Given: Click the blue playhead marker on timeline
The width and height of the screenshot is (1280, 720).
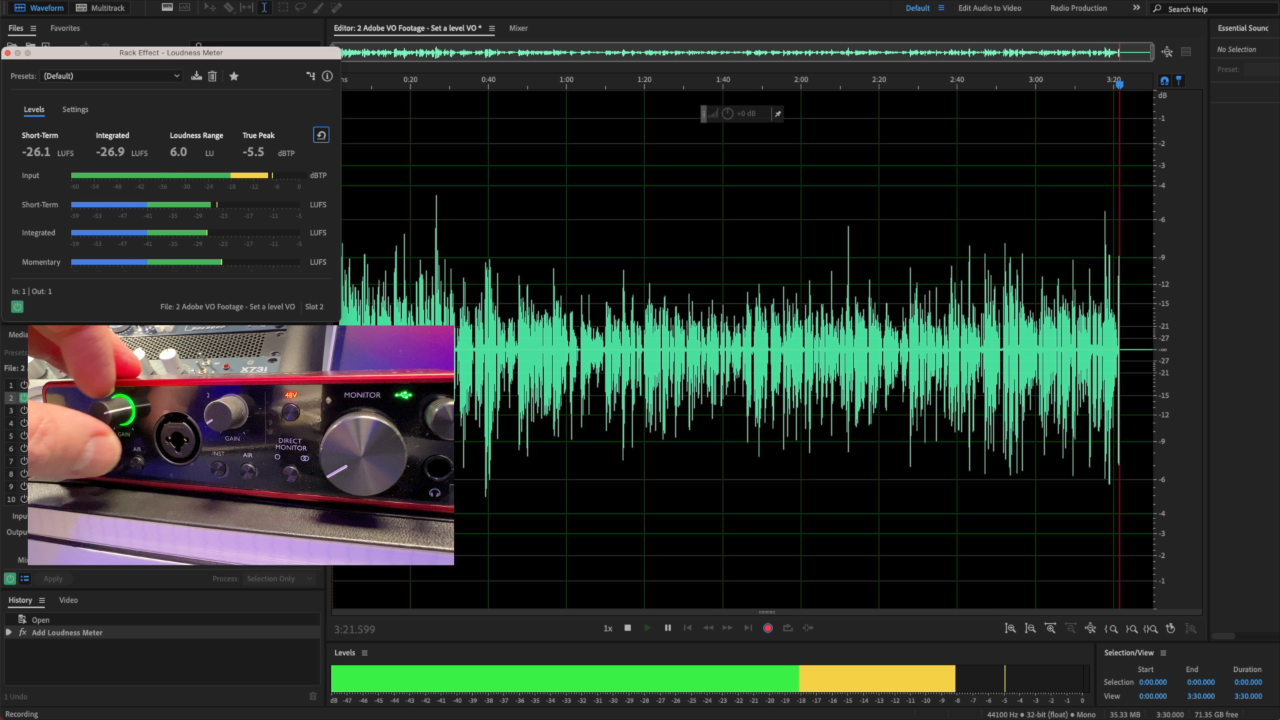Looking at the screenshot, I should point(1119,84).
